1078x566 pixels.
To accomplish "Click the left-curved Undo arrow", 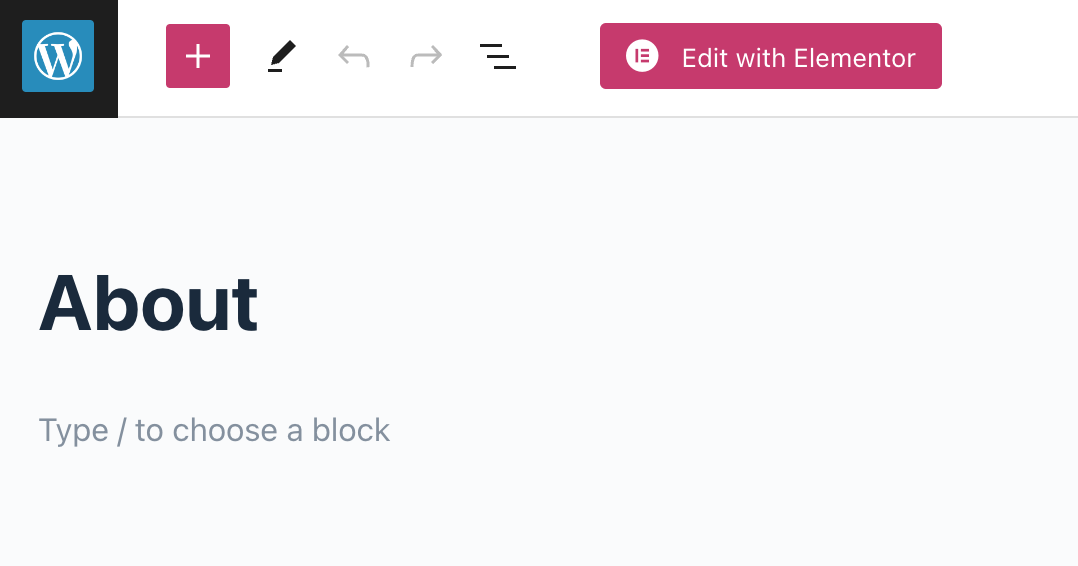I will click(354, 56).
